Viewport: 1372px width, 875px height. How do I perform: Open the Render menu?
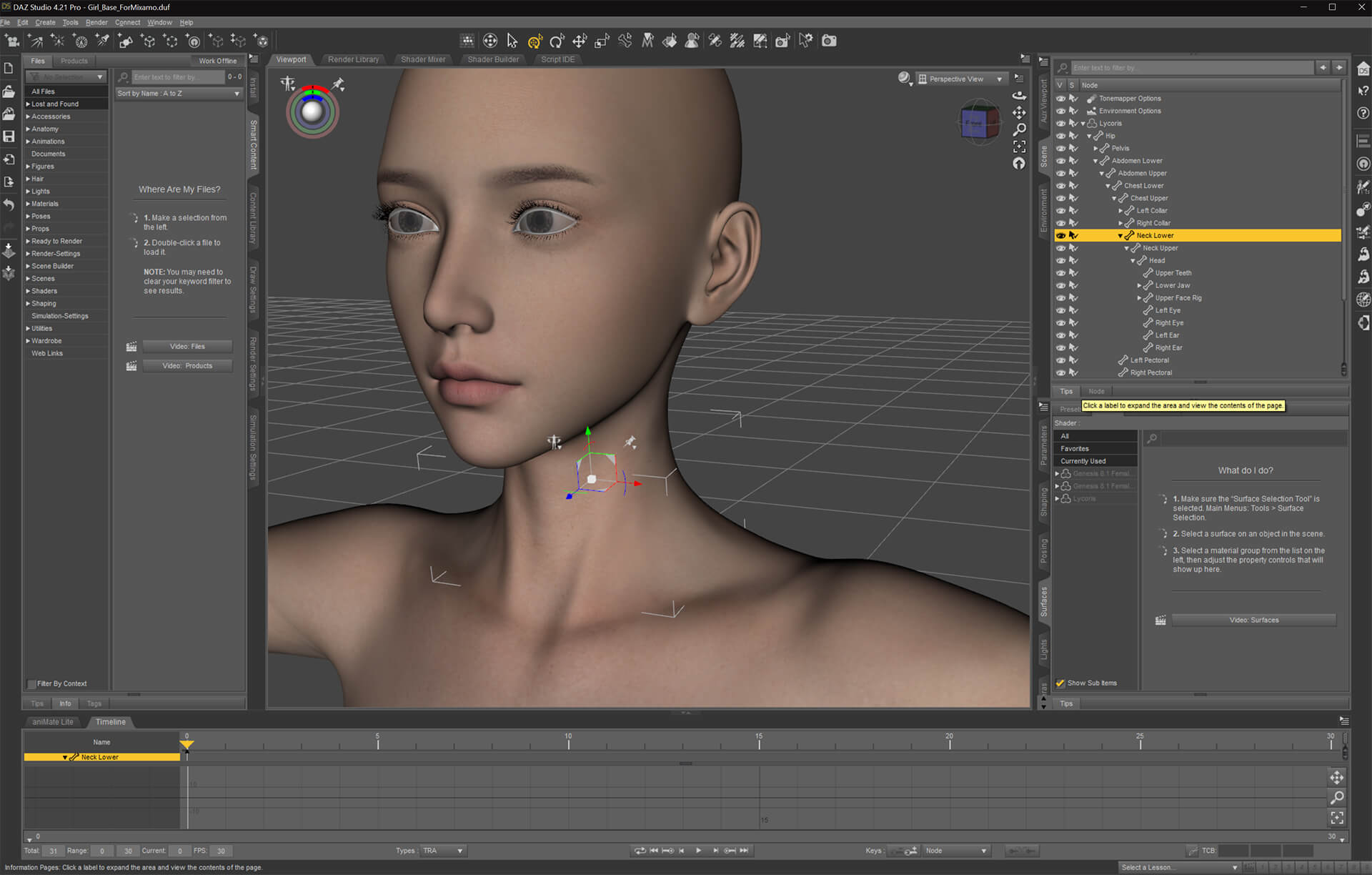pyautogui.click(x=96, y=22)
